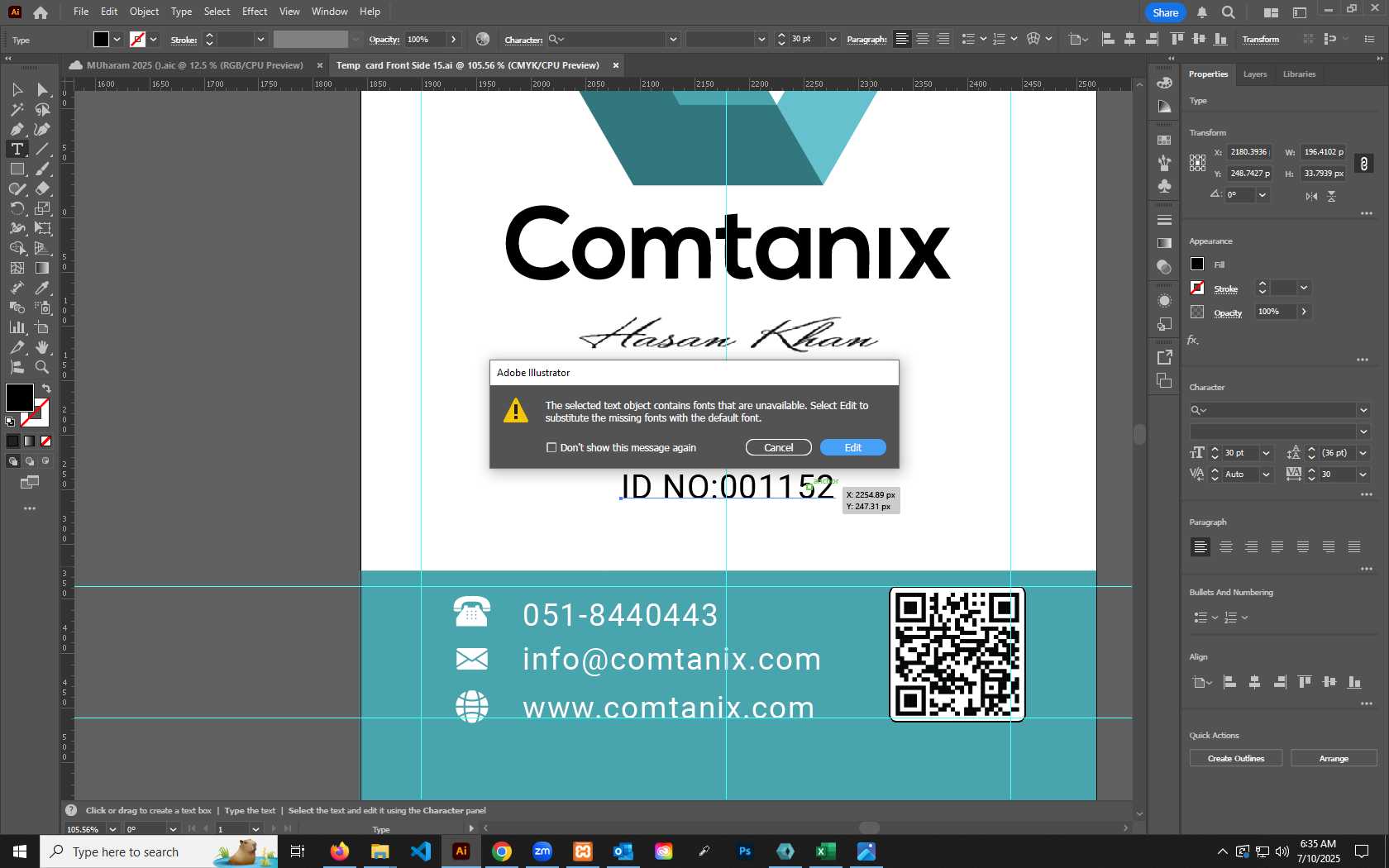Click the Stroke swatch in Appearance
The width and height of the screenshot is (1389, 868).
pyautogui.click(x=1197, y=288)
